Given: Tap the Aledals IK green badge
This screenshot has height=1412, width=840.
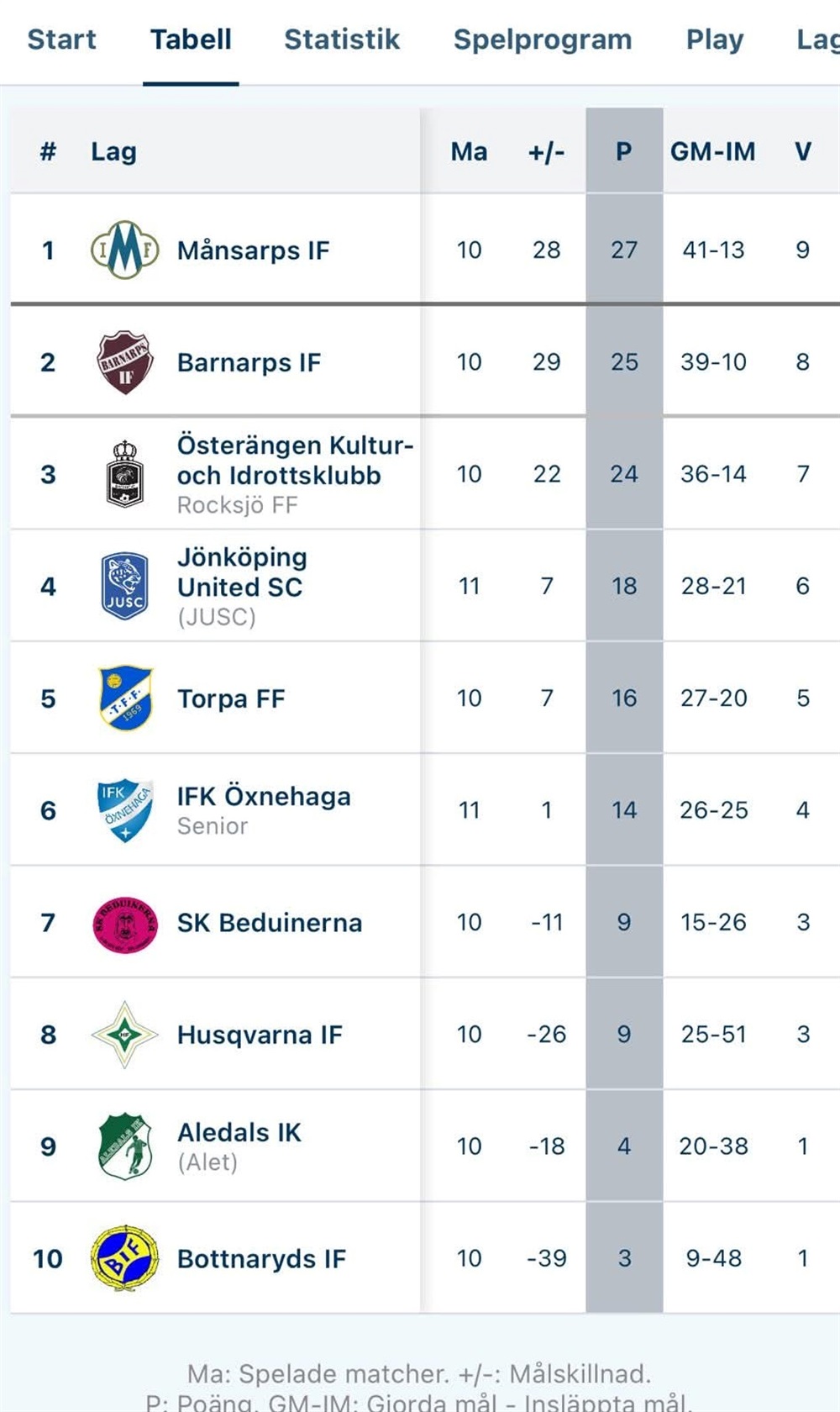Looking at the screenshot, I should point(124,1146).
